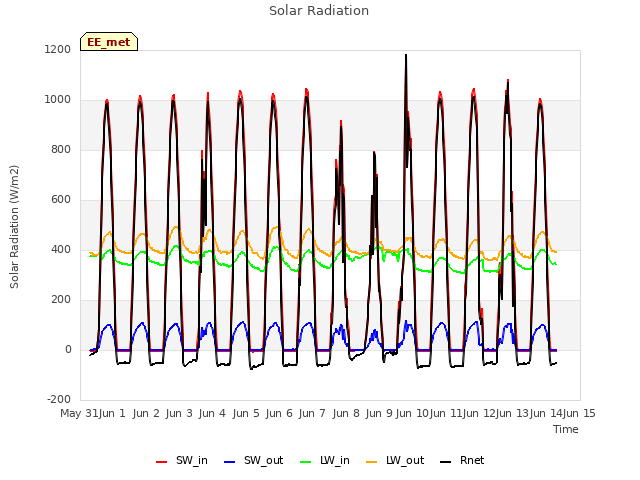Click the 200 y-axis tick label
This screenshot has height=480, width=640.
pyautogui.click(x=61, y=300)
